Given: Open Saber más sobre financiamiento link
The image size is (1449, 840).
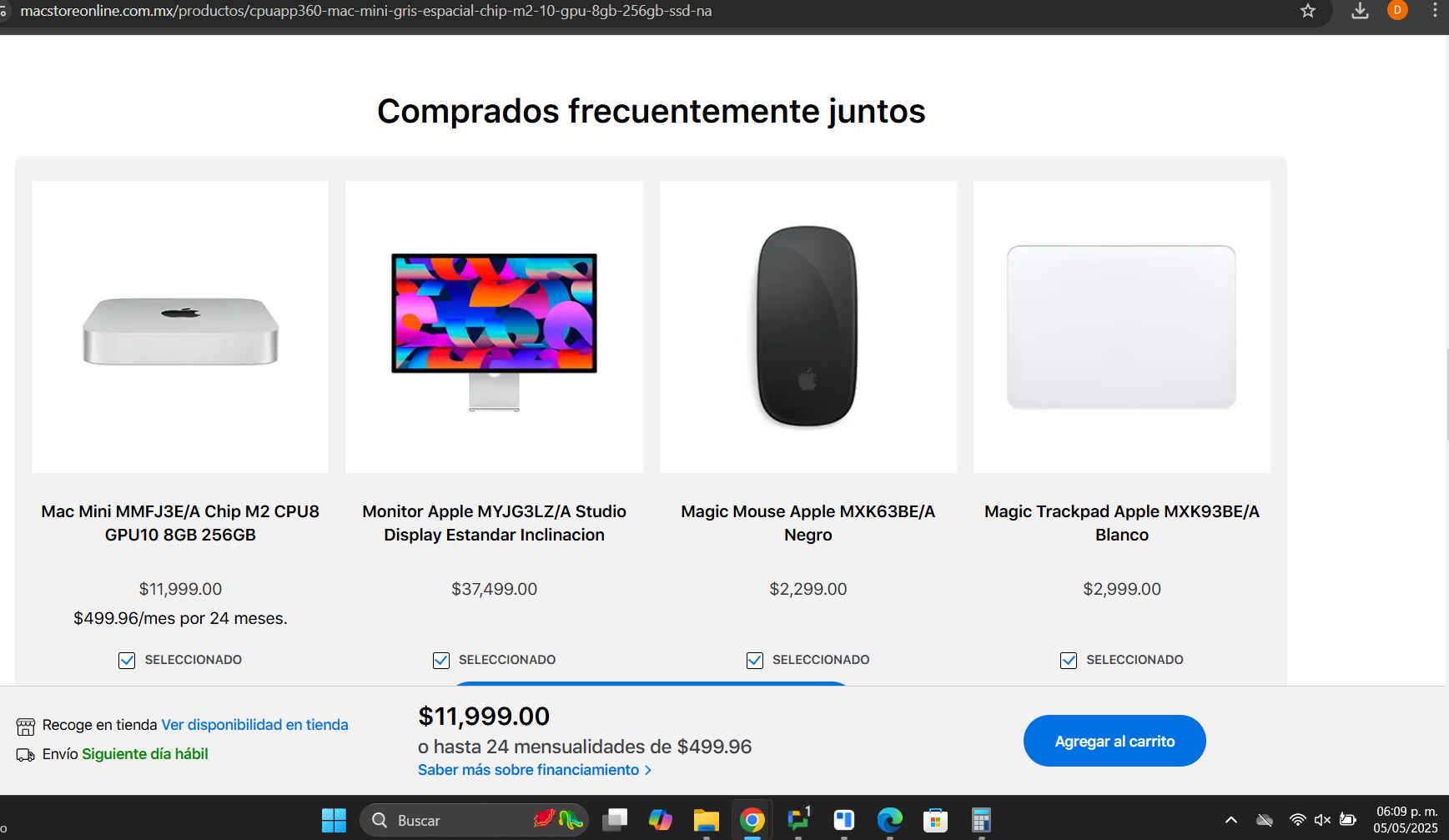Looking at the screenshot, I should click(534, 770).
